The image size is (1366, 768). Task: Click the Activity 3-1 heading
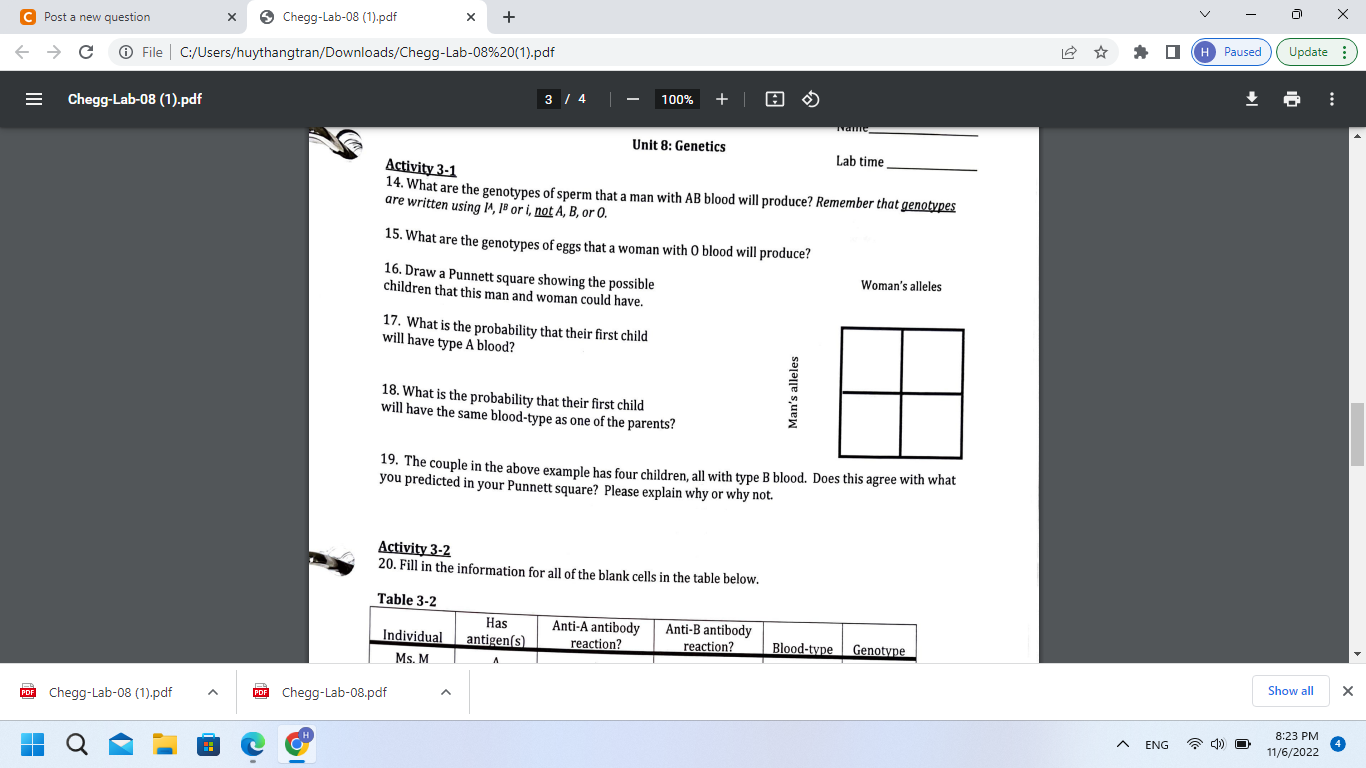coord(421,168)
